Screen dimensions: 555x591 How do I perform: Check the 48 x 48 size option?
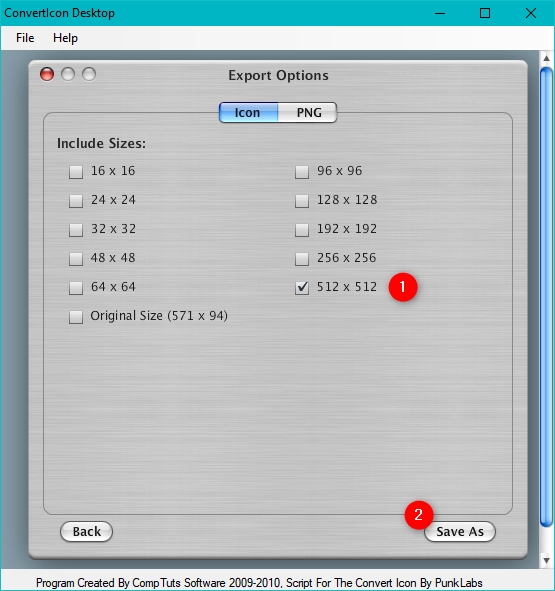pyautogui.click(x=76, y=259)
